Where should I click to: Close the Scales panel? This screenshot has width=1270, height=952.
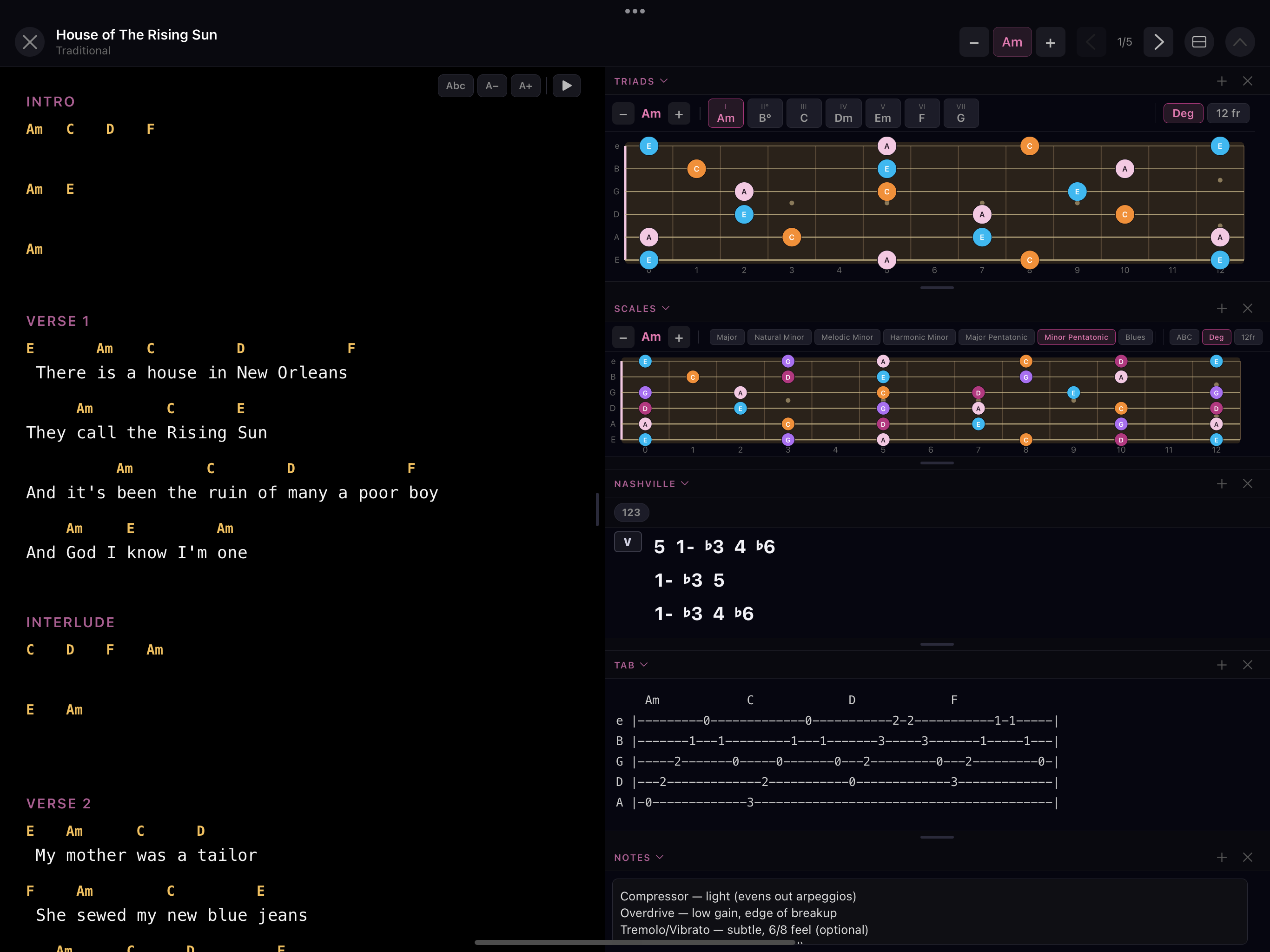(x=1248, y=308)
